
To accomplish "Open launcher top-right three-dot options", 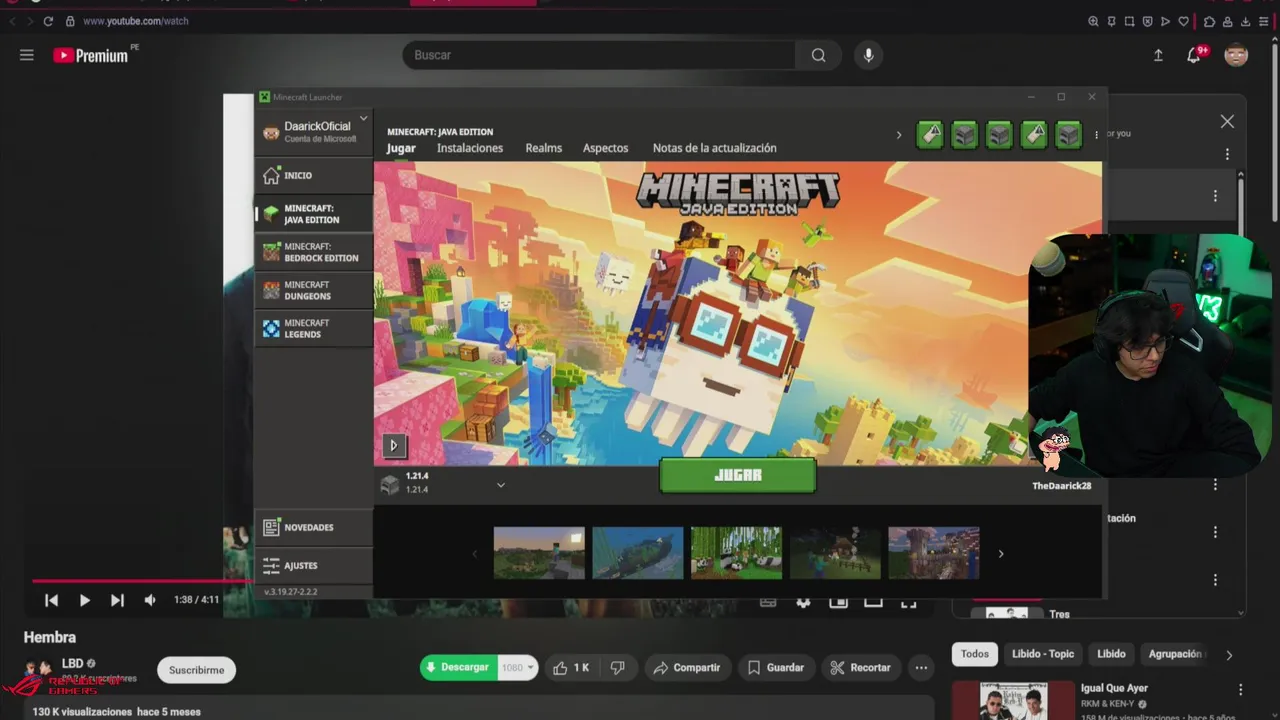I will point(1096,135).
